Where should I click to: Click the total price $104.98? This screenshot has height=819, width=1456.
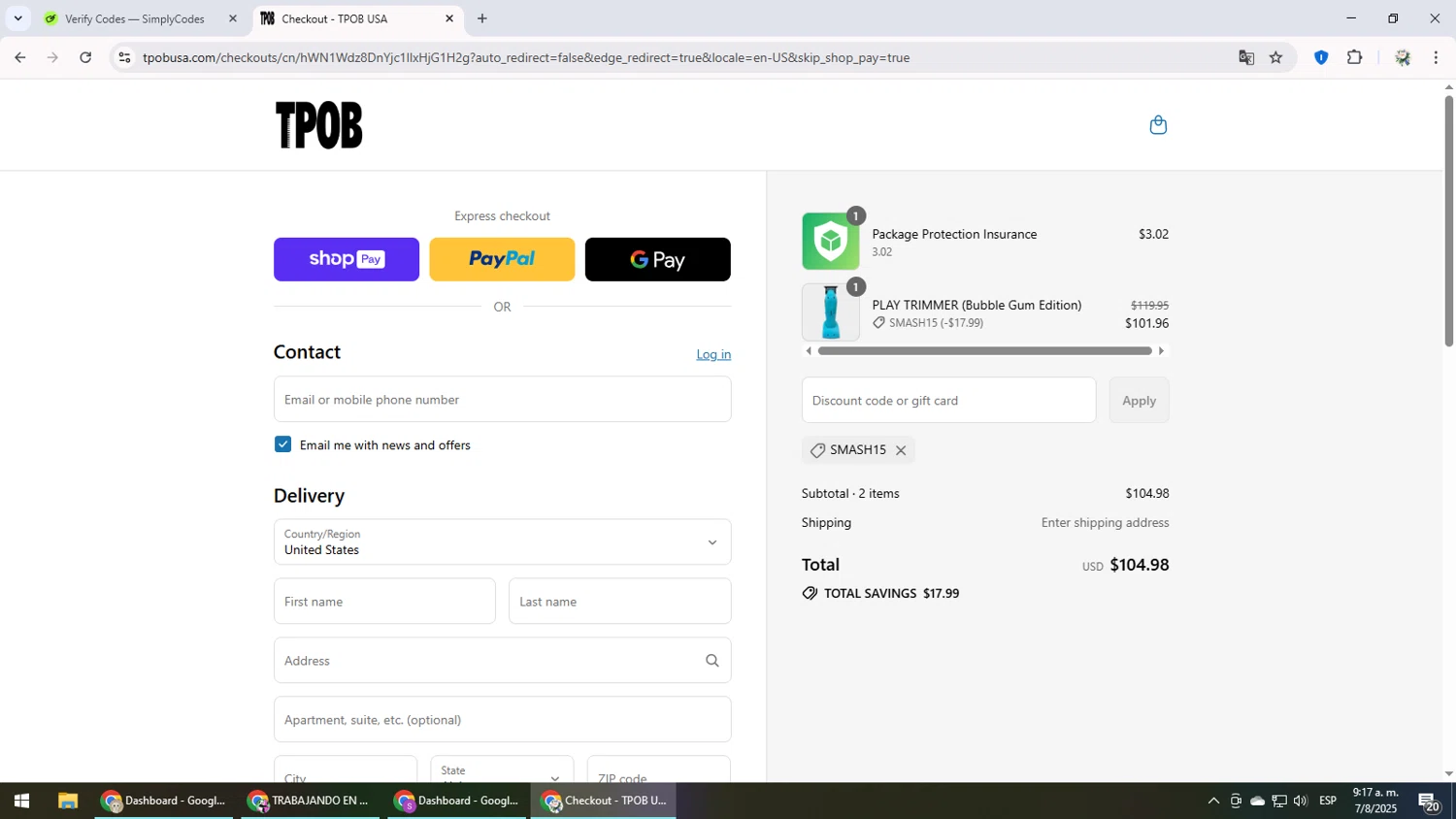click(1140, 565)
